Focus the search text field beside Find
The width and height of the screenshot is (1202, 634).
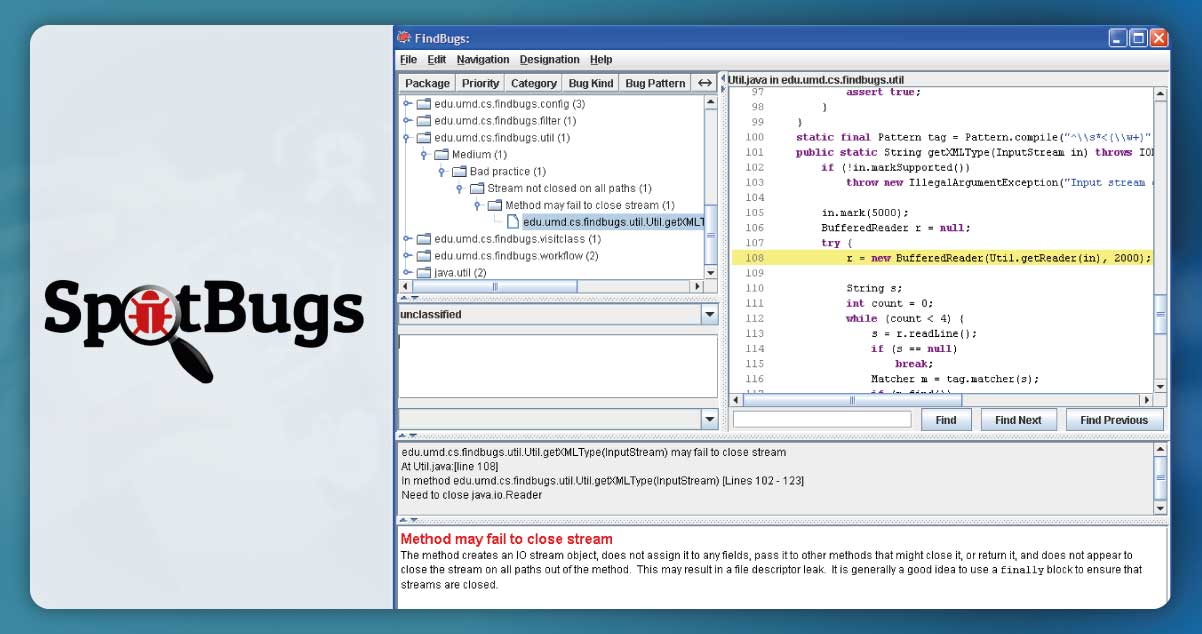(822, 420)
